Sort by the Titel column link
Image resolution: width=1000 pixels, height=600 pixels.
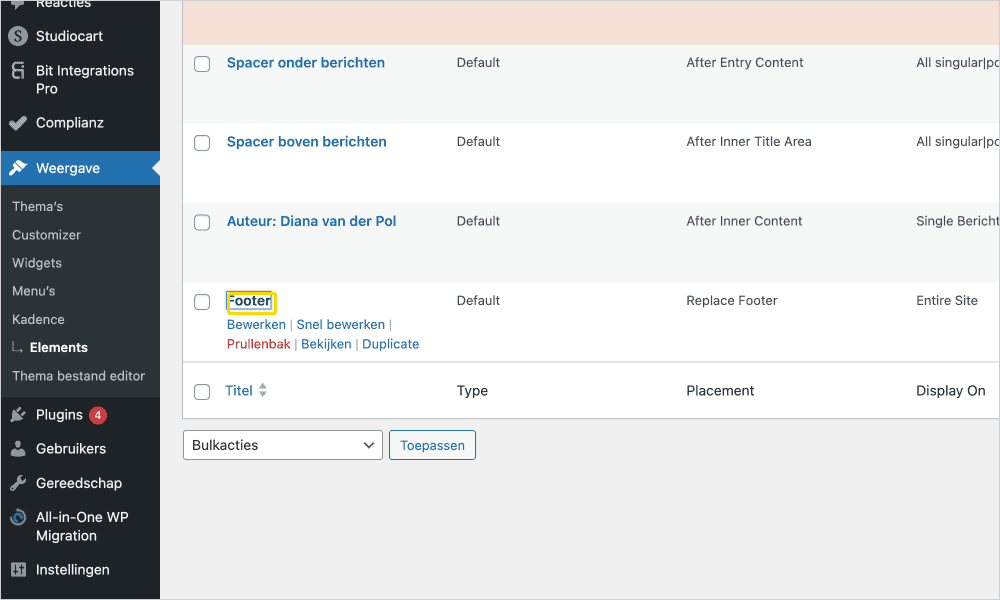tap(239, 391)
